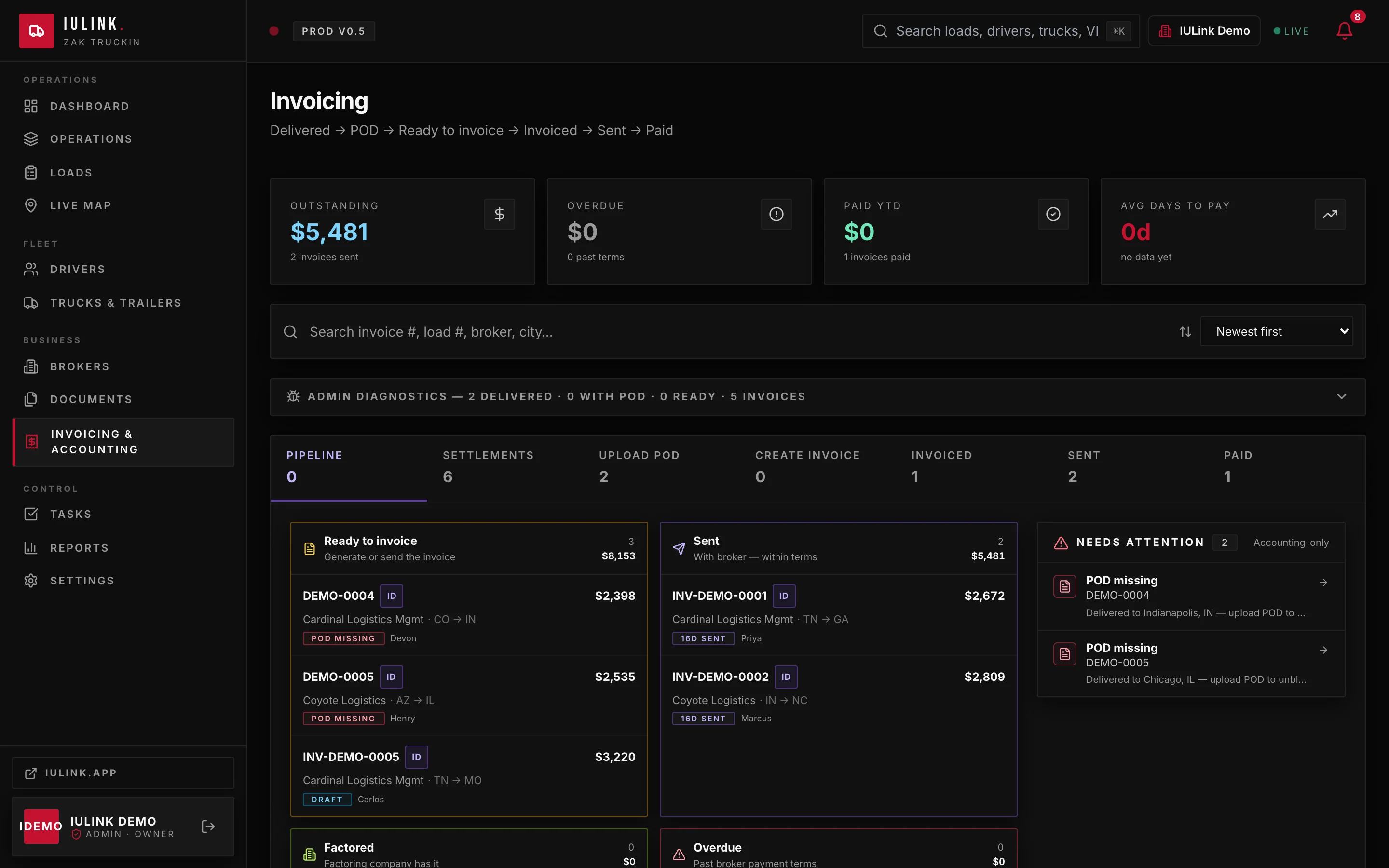
Task: Click the IULink red truck logo
Action: click(36, 30)
